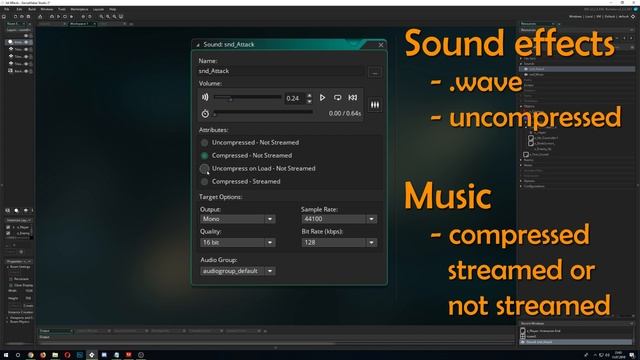Open the Bit Rate 128 dropdown

[339, 242]
